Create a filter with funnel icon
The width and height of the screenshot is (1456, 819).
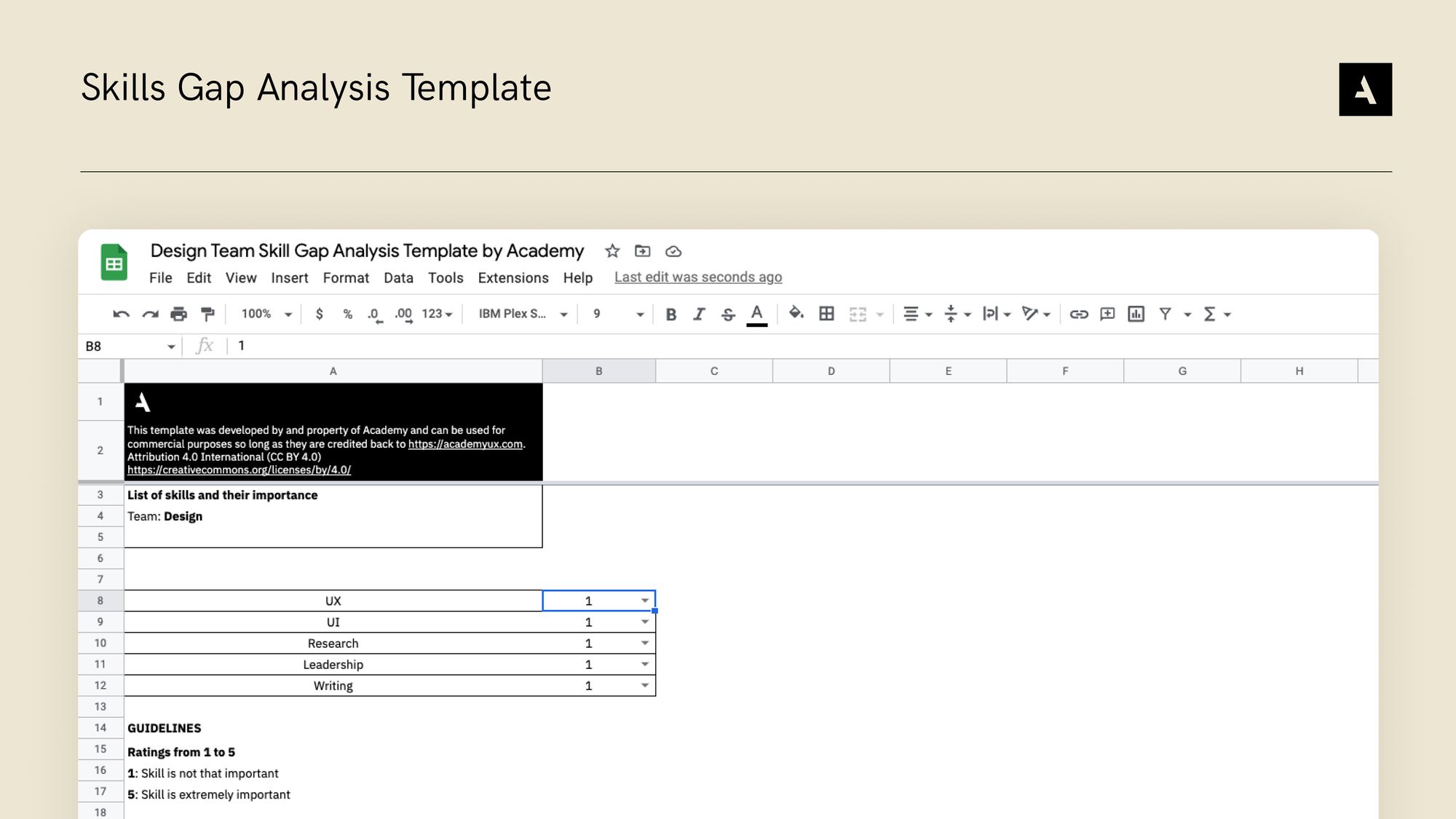pyautogui.click(x=1165, y=314)
